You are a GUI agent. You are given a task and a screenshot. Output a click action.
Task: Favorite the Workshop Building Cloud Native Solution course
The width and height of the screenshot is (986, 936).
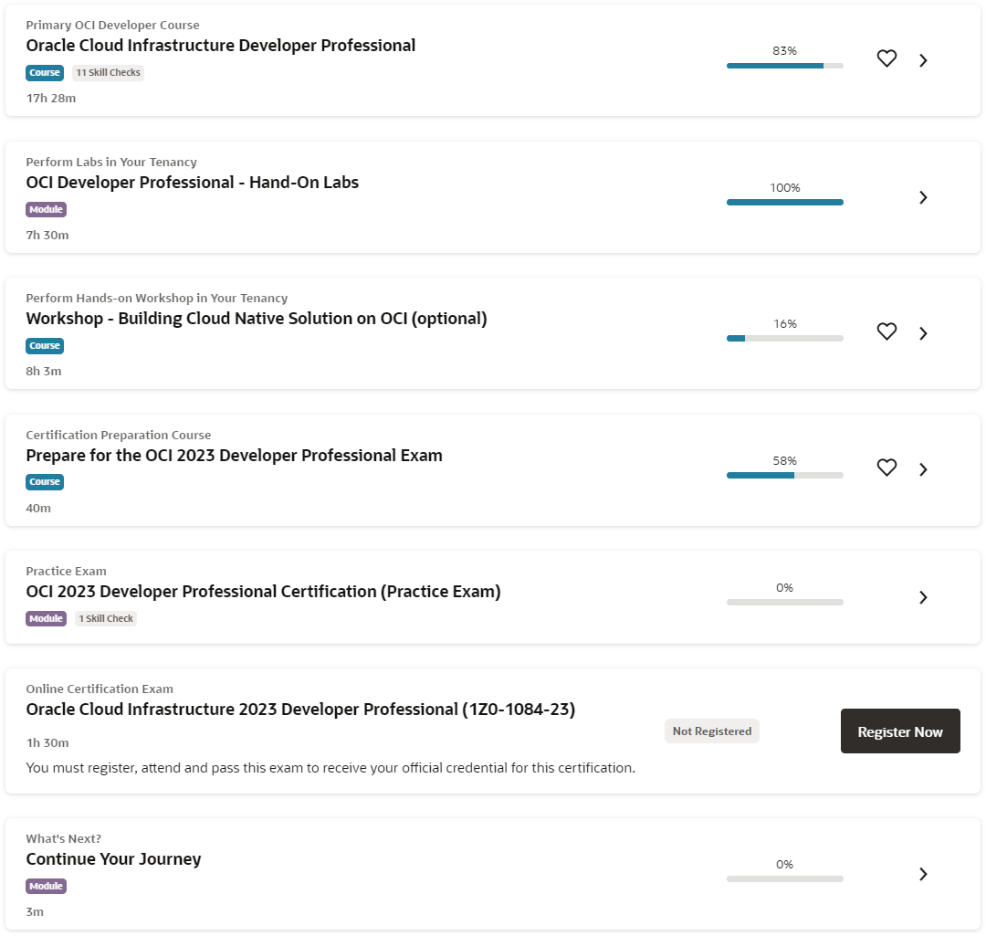click(x=886, y=333)
